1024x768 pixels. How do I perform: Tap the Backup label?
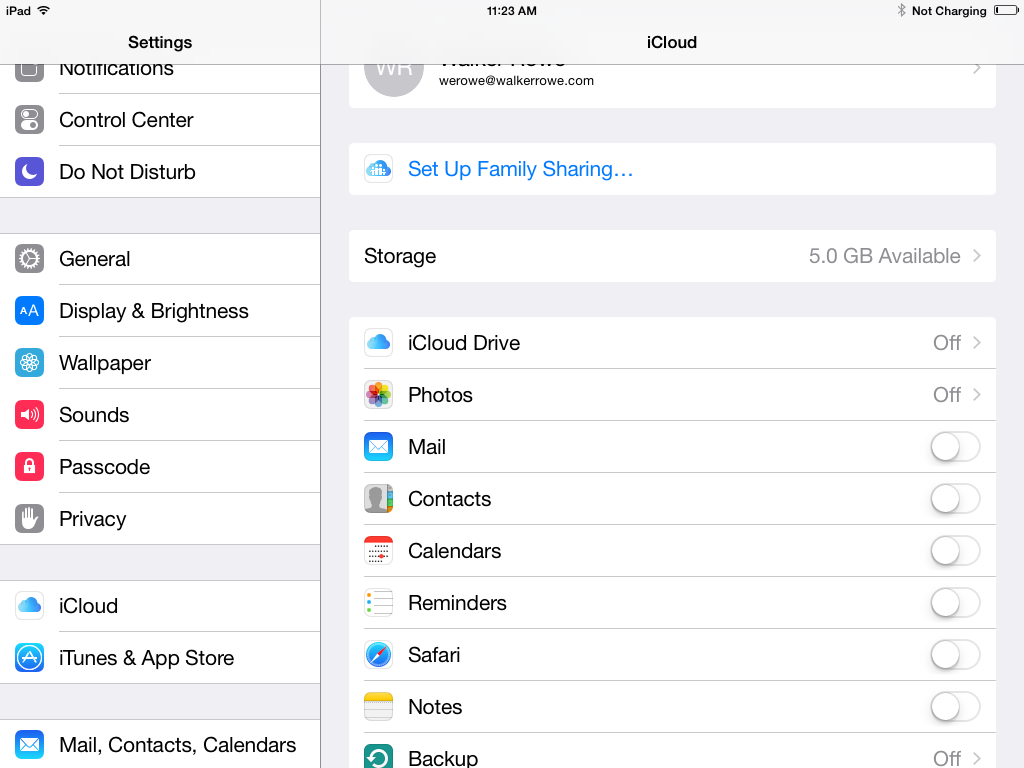(x=443, y=758)
